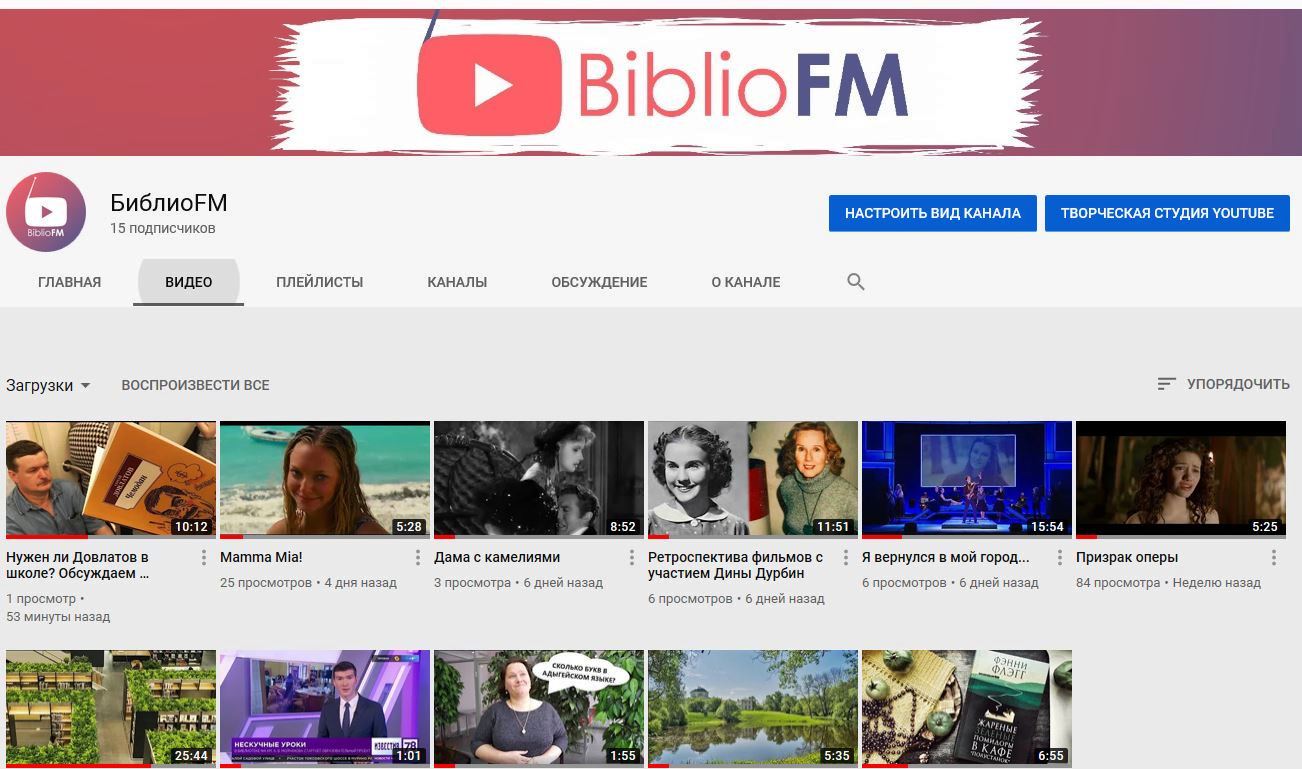Open the Обсуждение tab
1302x769 pixels.
coord(599,282)
